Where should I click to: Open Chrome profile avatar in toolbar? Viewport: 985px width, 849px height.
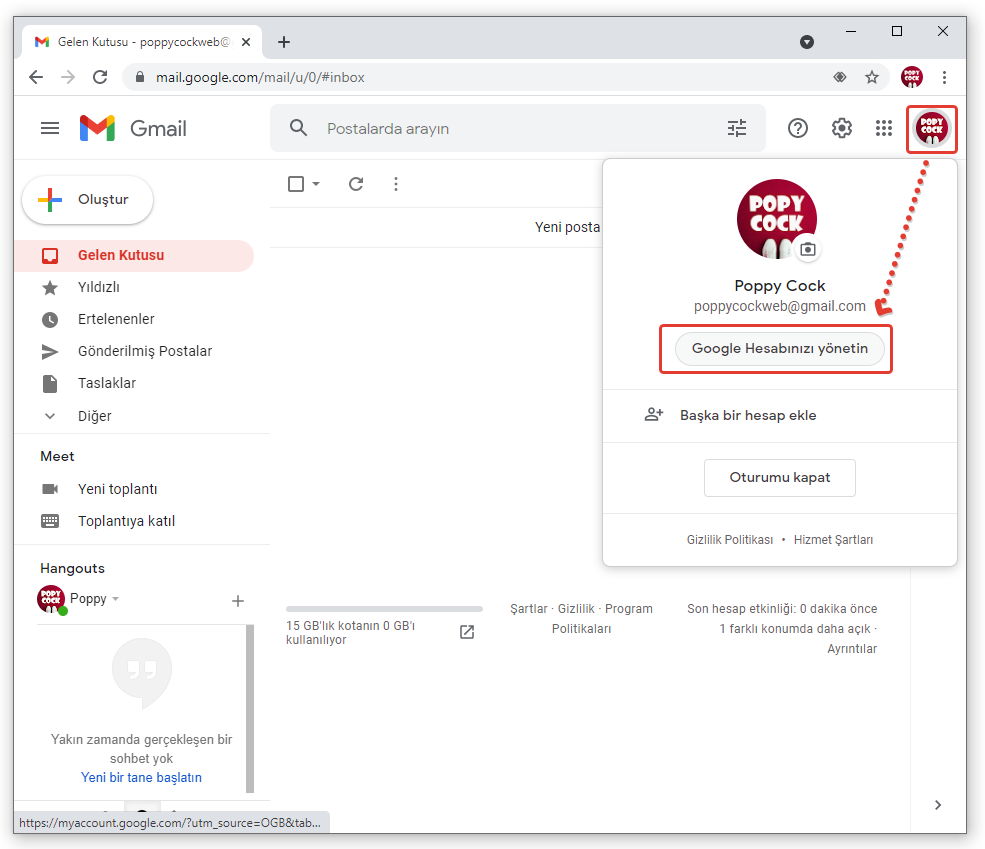[x=912, y=77]
